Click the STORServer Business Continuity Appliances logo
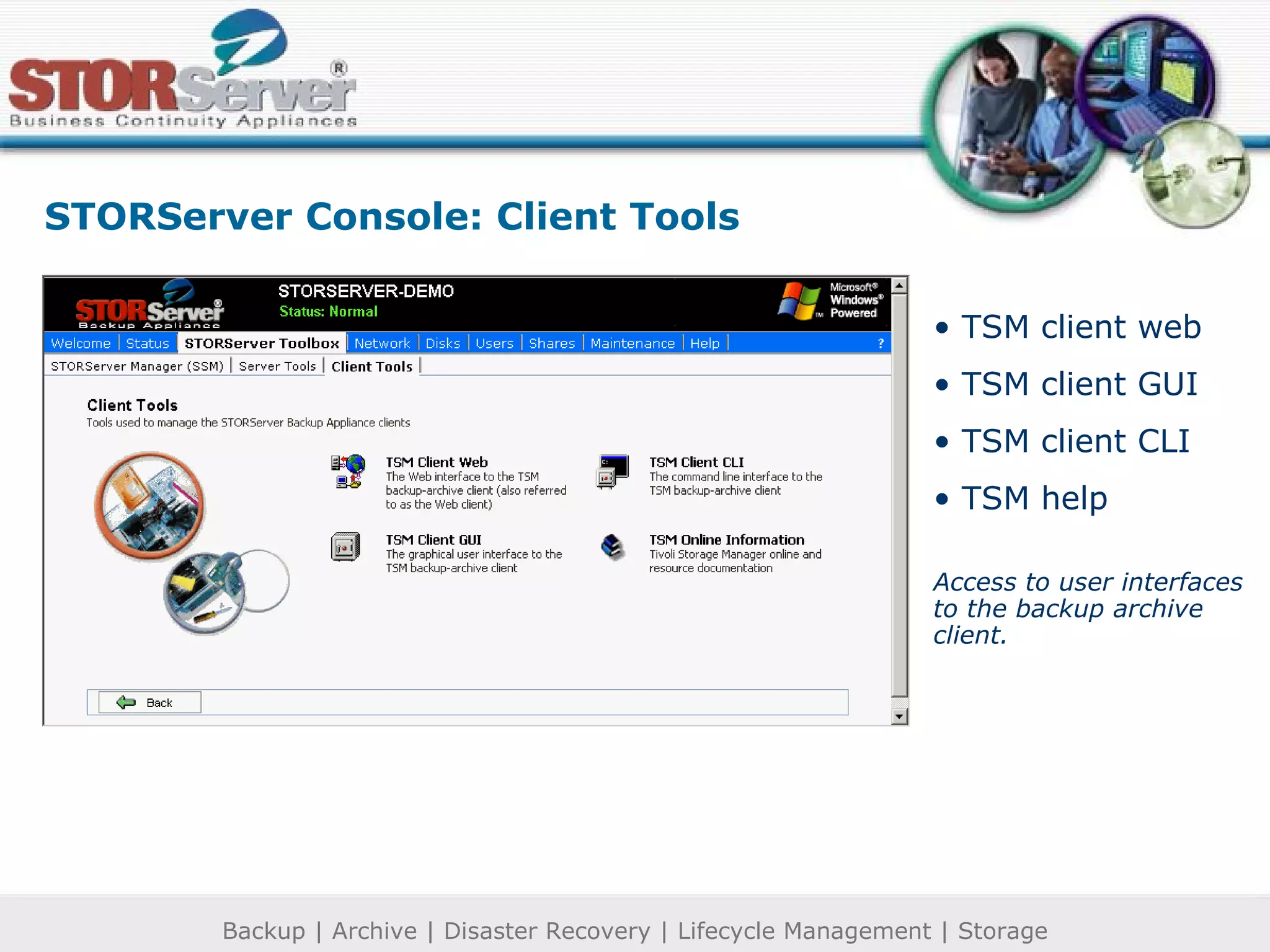Image resolution: width=1270 pixels, height=952 pixels. (x=183, y=69)
